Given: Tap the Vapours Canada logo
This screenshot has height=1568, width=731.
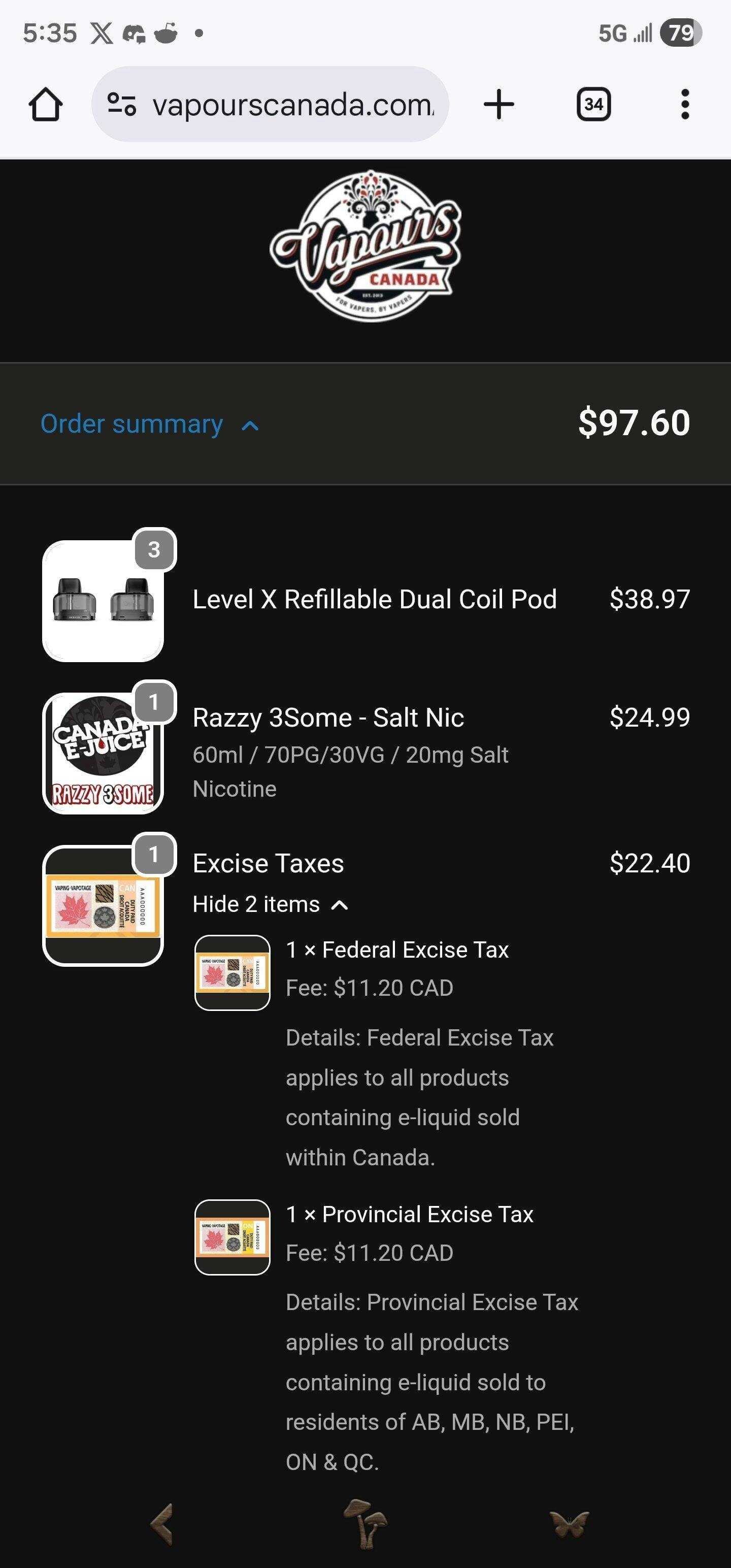Looking at the screenshot, I should 366,246.
